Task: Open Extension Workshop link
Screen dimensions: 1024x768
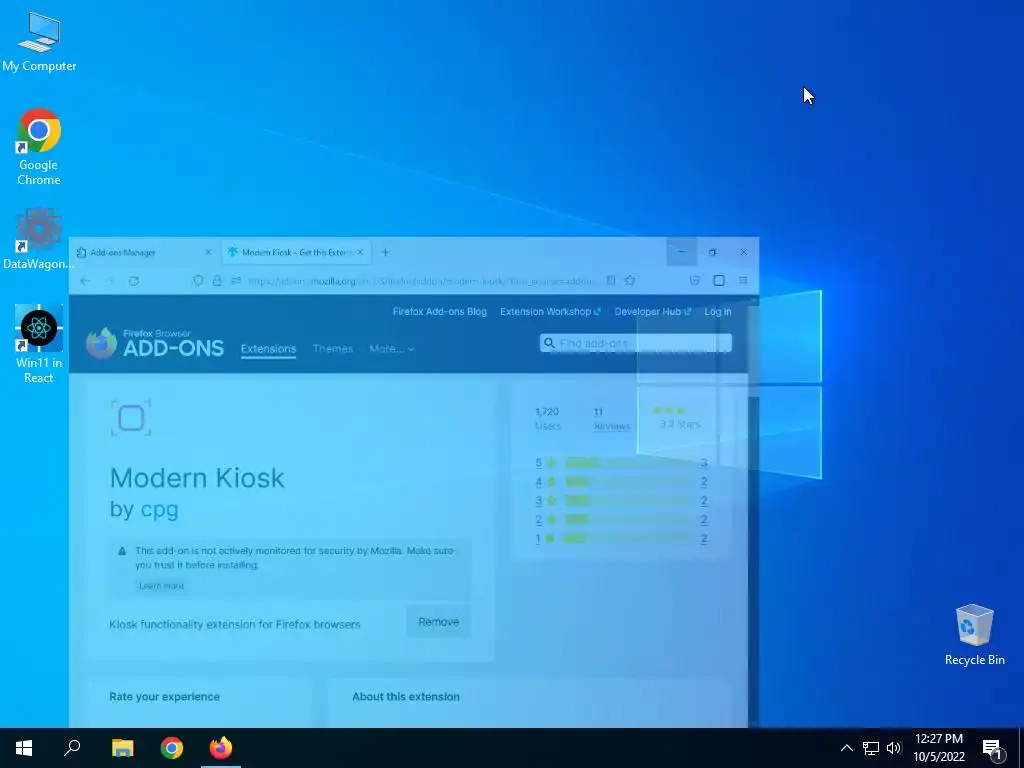Action: (550, 312)
